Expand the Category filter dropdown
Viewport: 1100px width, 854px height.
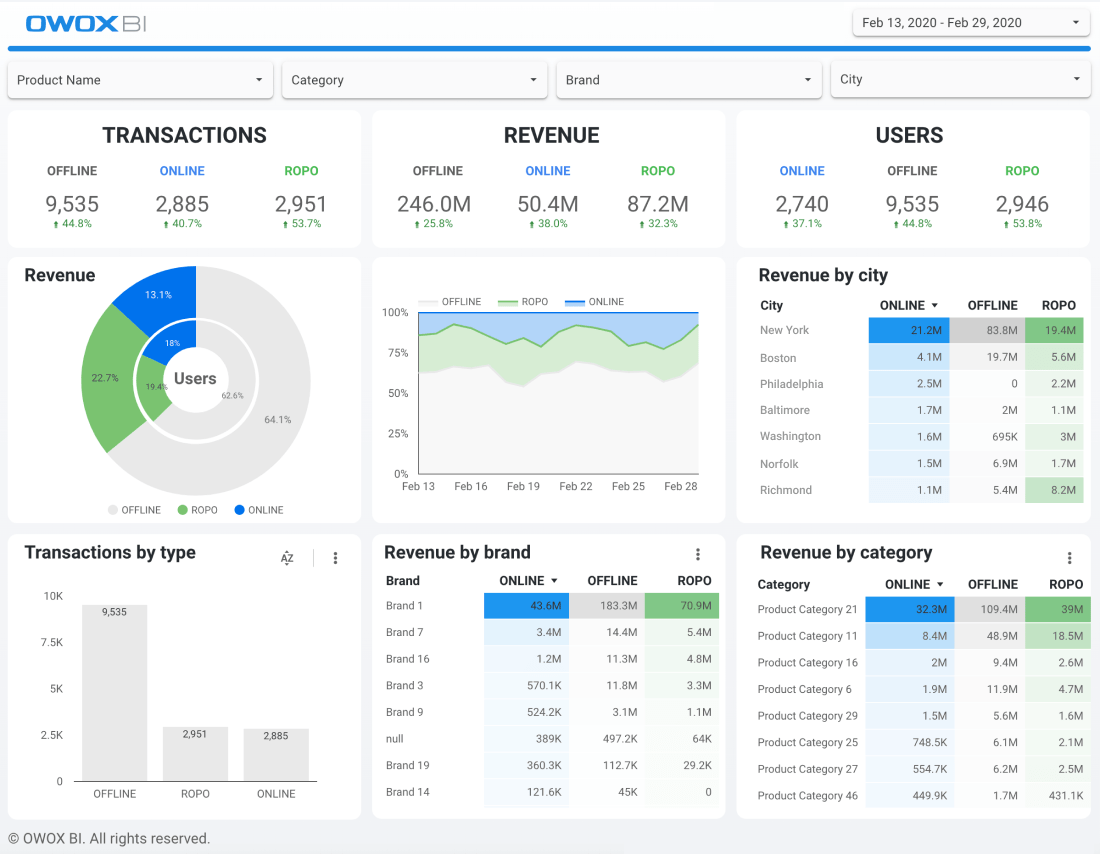pyautogui.click(x=415, y=80)
